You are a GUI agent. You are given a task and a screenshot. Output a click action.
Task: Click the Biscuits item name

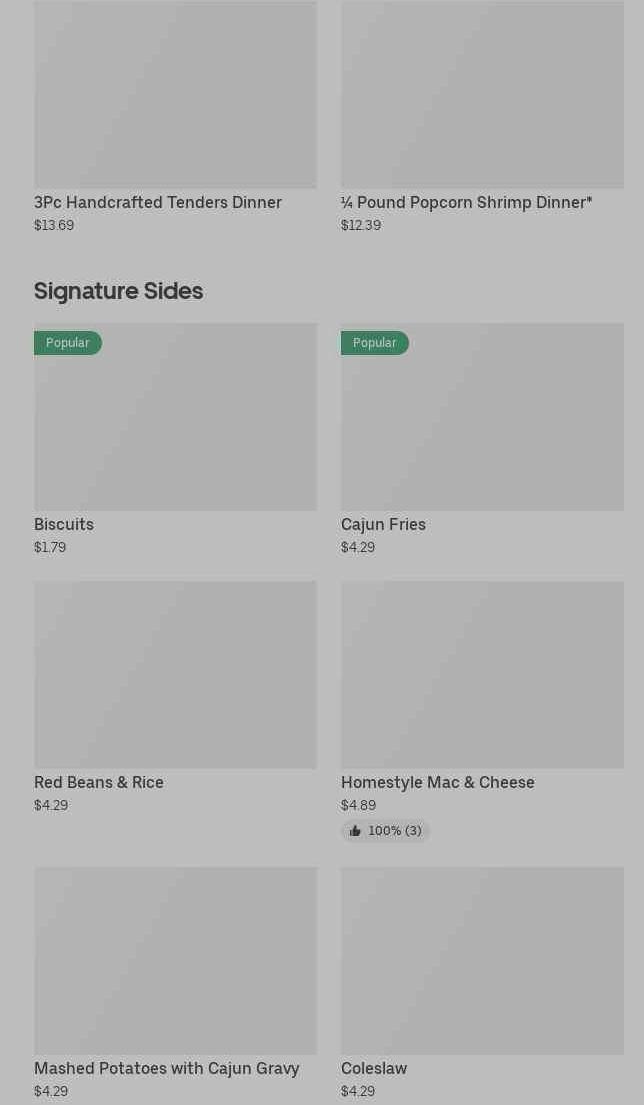[64, 524]
